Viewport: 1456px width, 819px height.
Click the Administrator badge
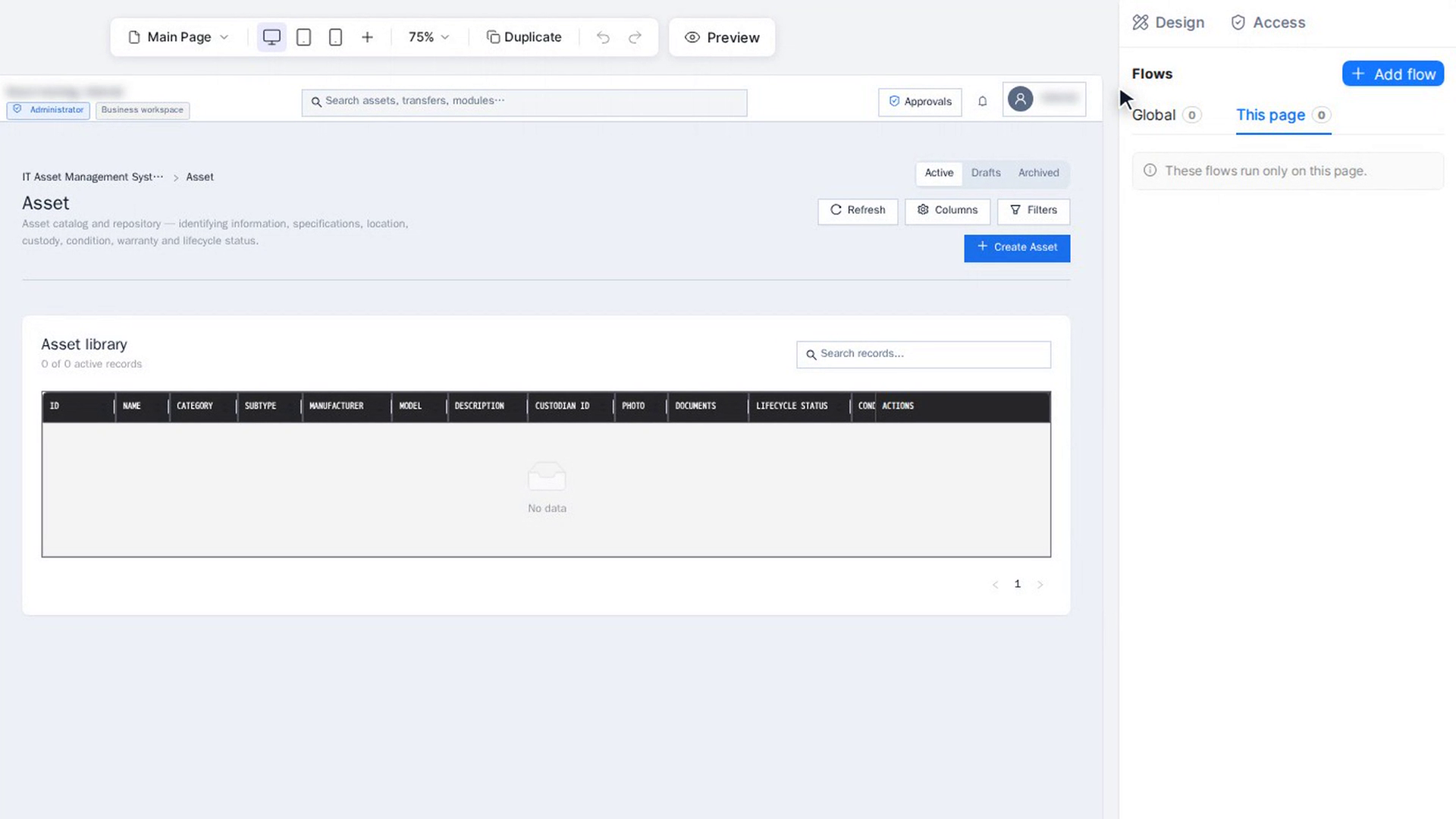click(49, 110)
